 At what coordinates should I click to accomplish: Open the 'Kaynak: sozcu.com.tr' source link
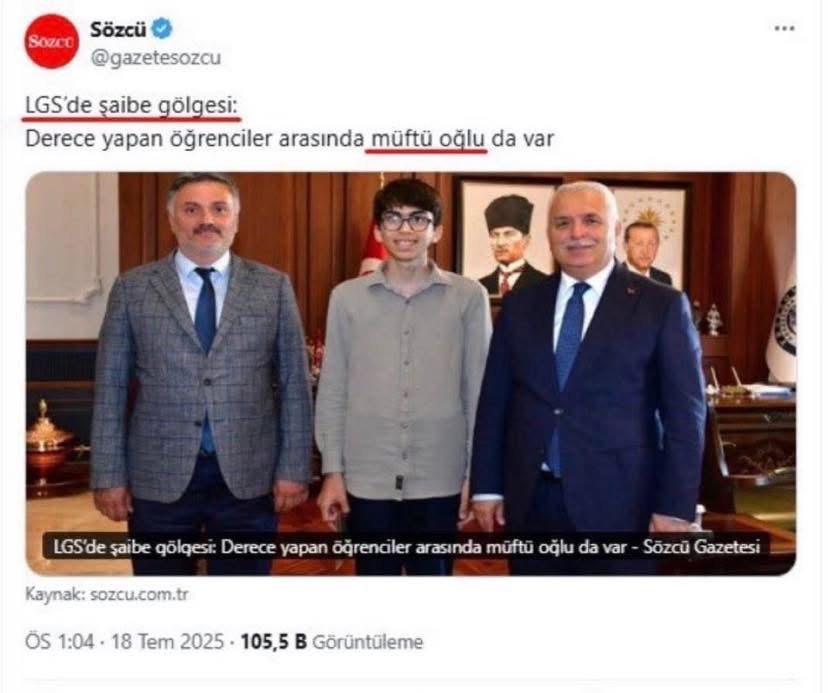107,594
